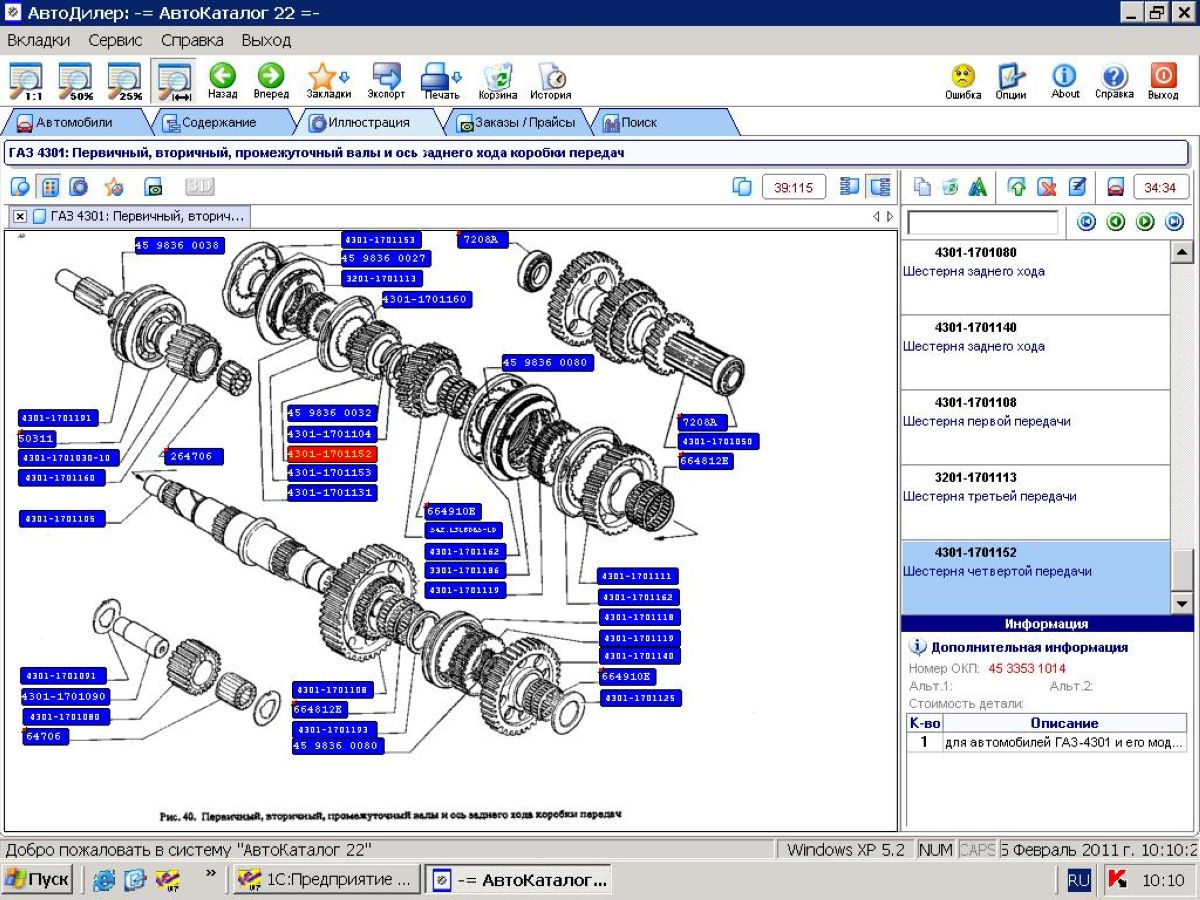Open Опции settings

(x=1011, y=81)
